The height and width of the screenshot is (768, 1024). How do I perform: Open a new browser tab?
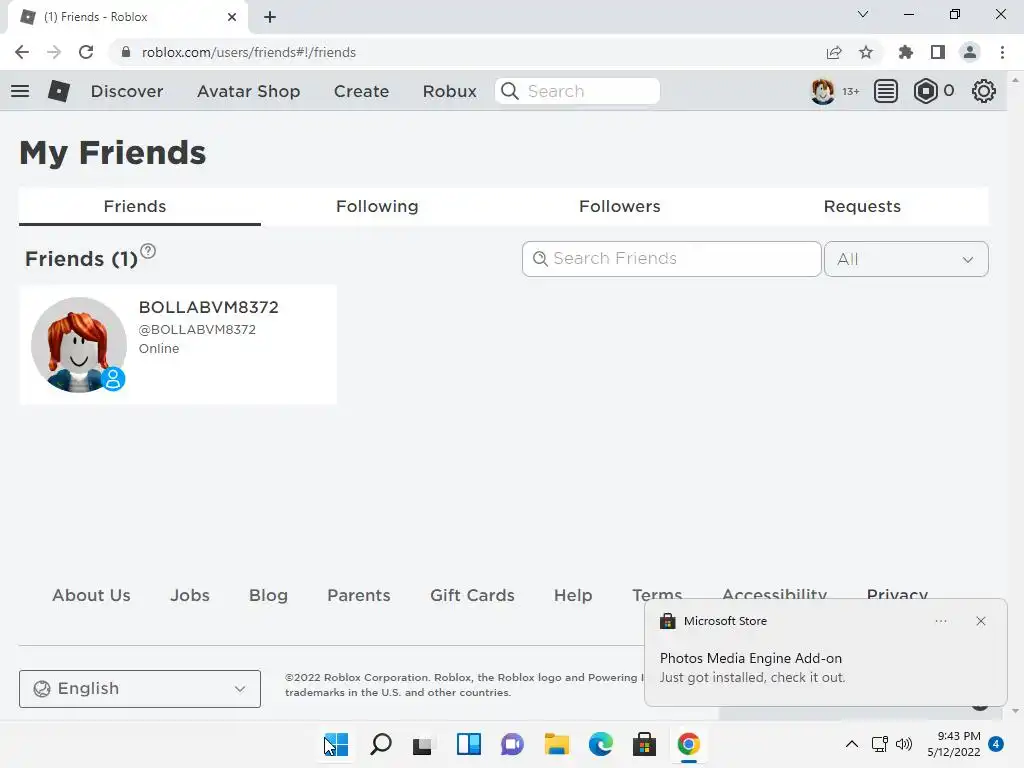coord(270,17)
